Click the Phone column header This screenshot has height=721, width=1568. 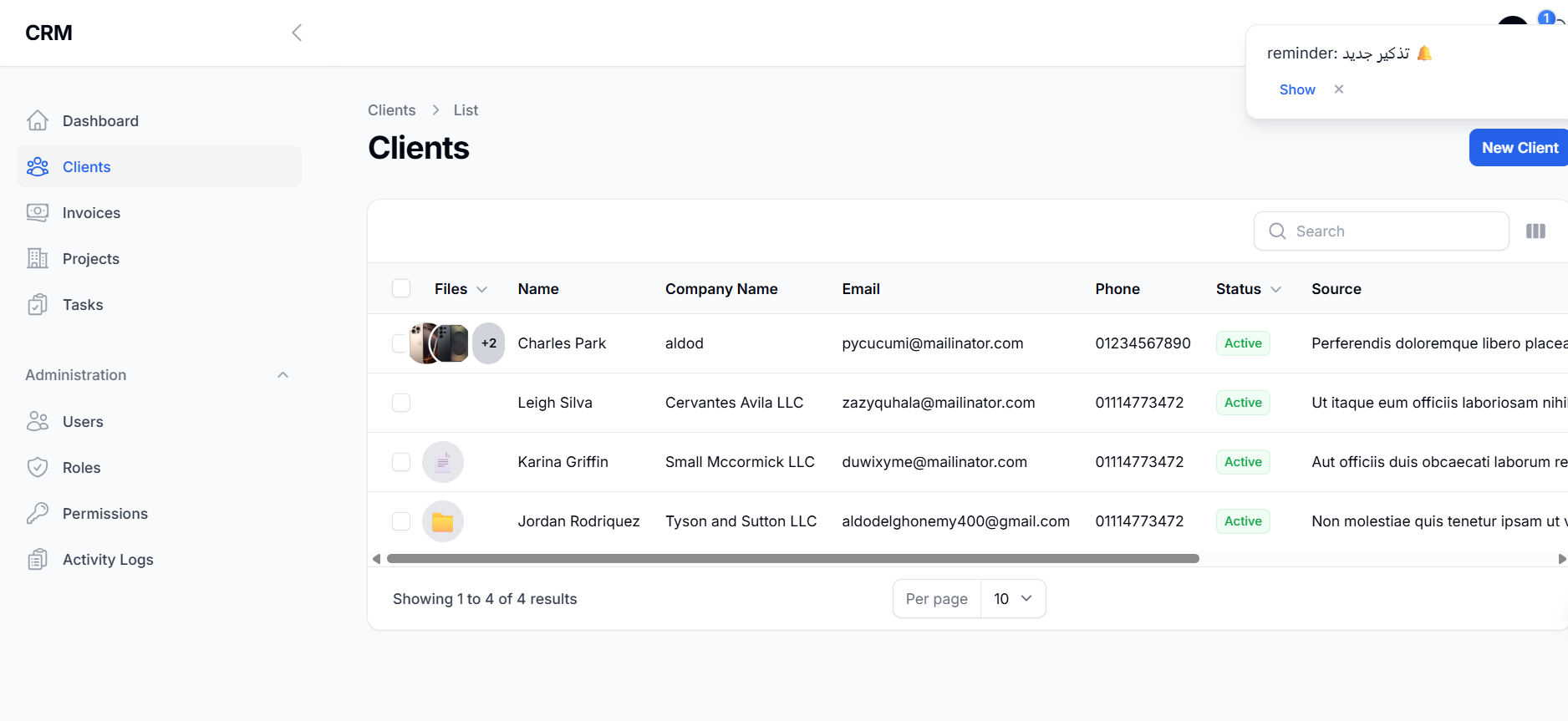(x=1117, y=289)
